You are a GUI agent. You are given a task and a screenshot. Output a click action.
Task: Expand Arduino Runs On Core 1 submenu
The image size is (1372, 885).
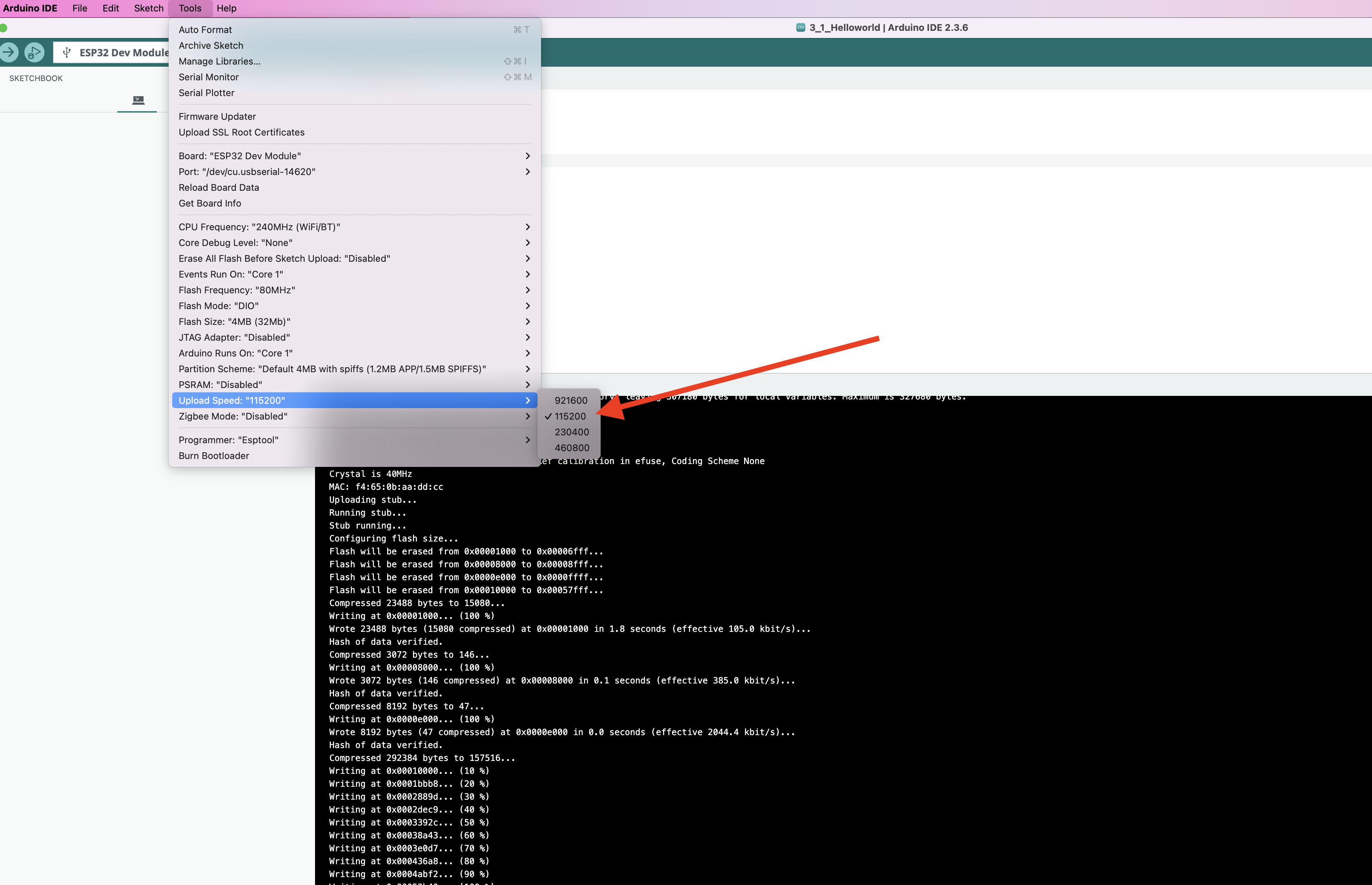pyautogui.click(x=354, y=354)
